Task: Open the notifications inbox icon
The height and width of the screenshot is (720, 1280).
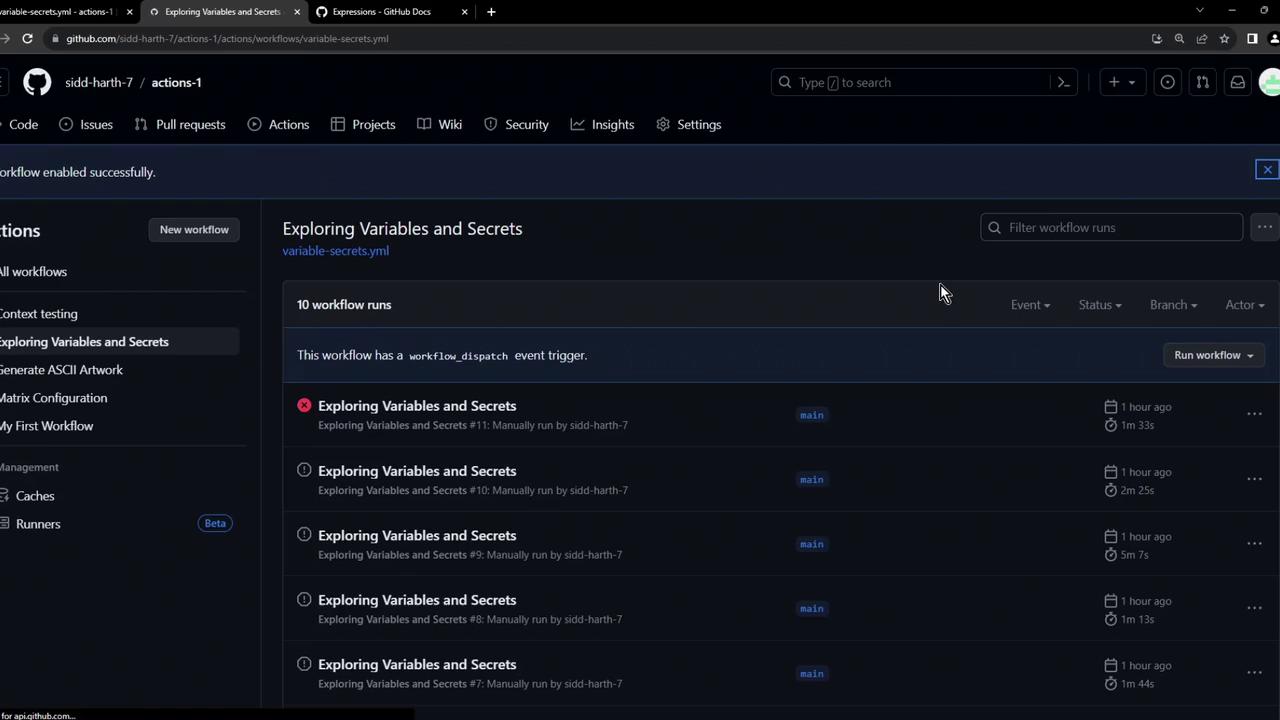Action: 1237,82
